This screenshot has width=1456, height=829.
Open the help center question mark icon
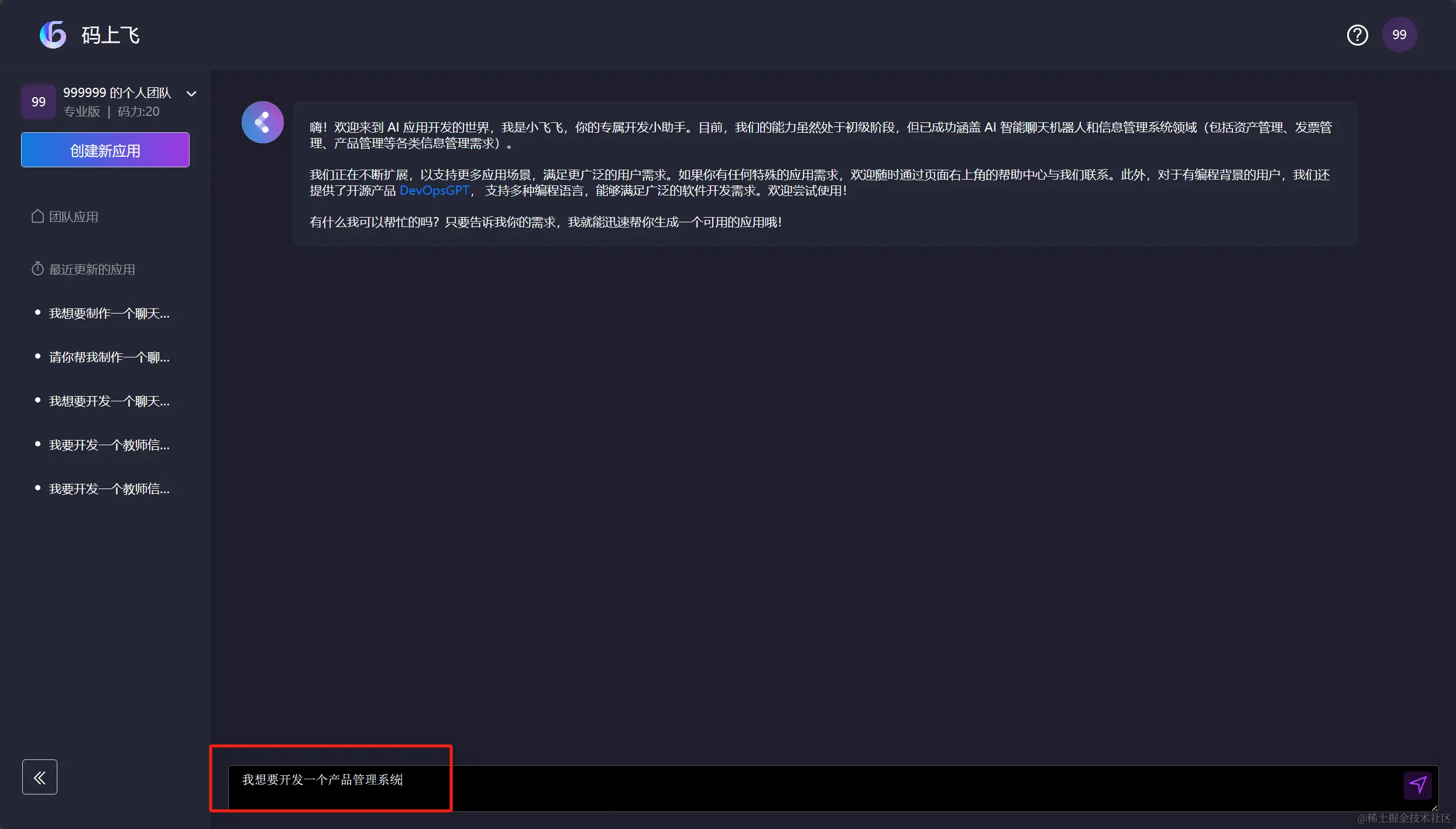pyautogui.click(x=1357, y=35)
